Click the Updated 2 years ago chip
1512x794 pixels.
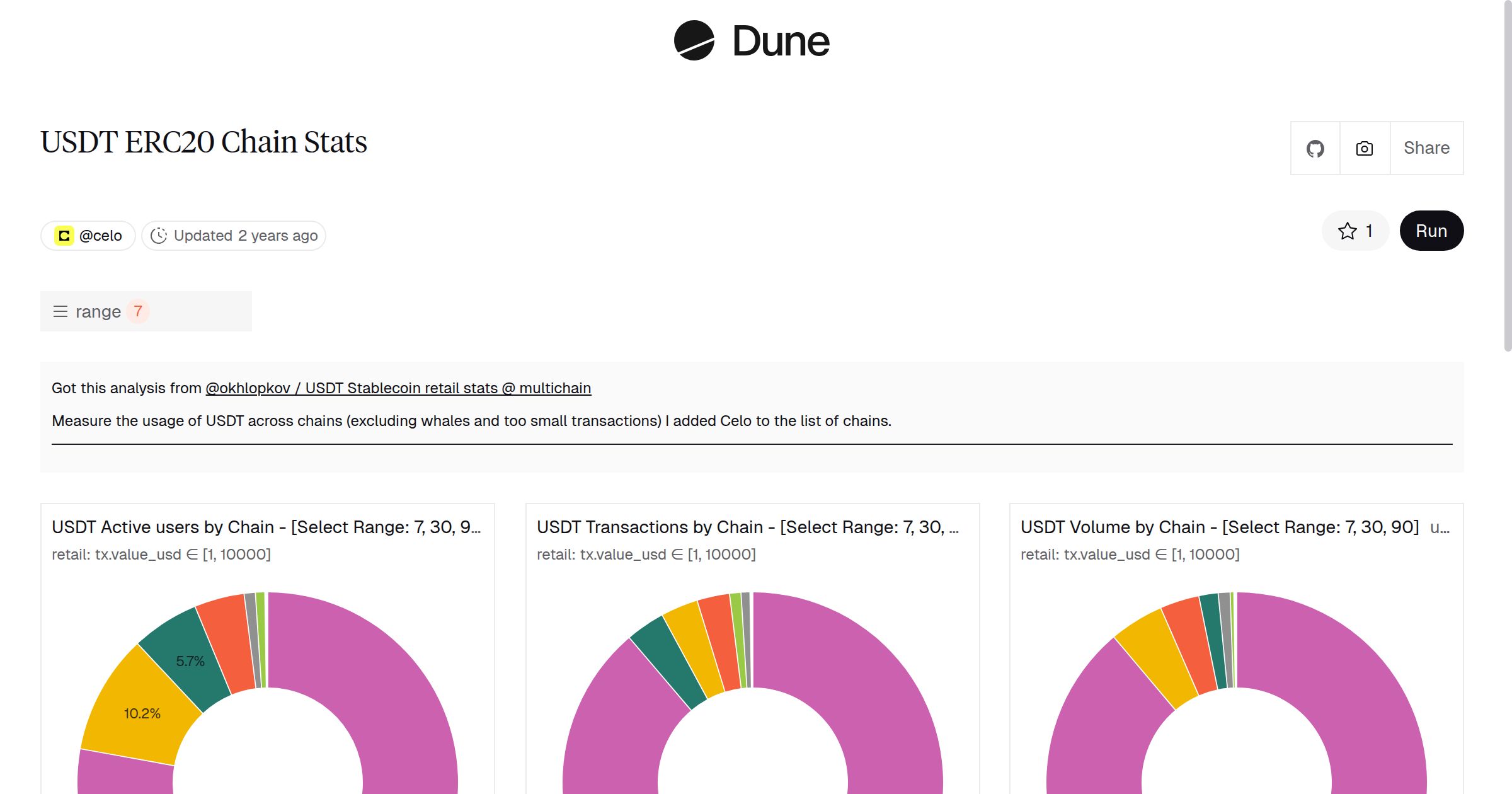(x=233, y=235)
